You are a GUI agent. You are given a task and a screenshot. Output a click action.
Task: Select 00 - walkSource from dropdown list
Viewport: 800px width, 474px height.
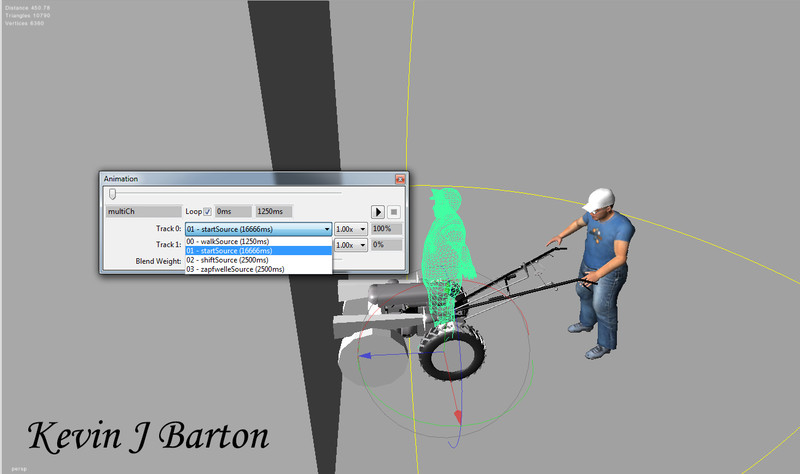(235, 241)
